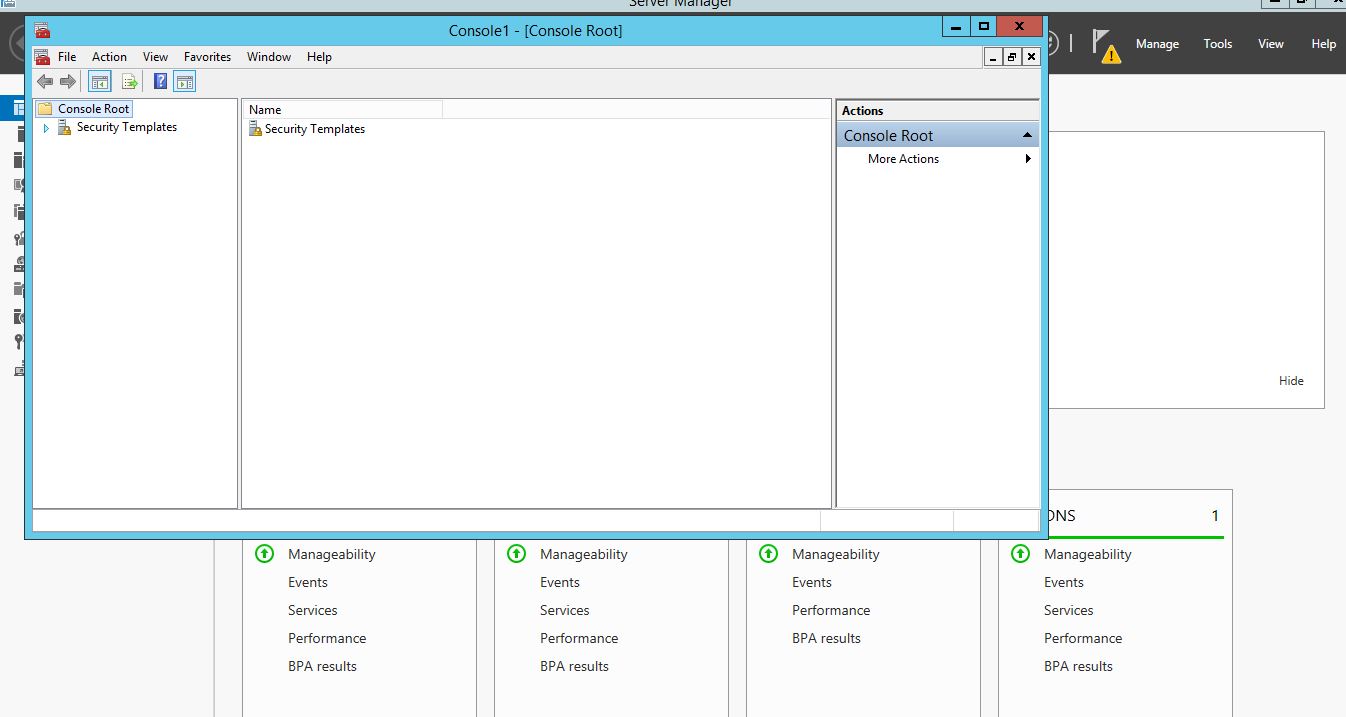
Task: Click the Console1 title bar system icon
Action: (x=41, y=31)
